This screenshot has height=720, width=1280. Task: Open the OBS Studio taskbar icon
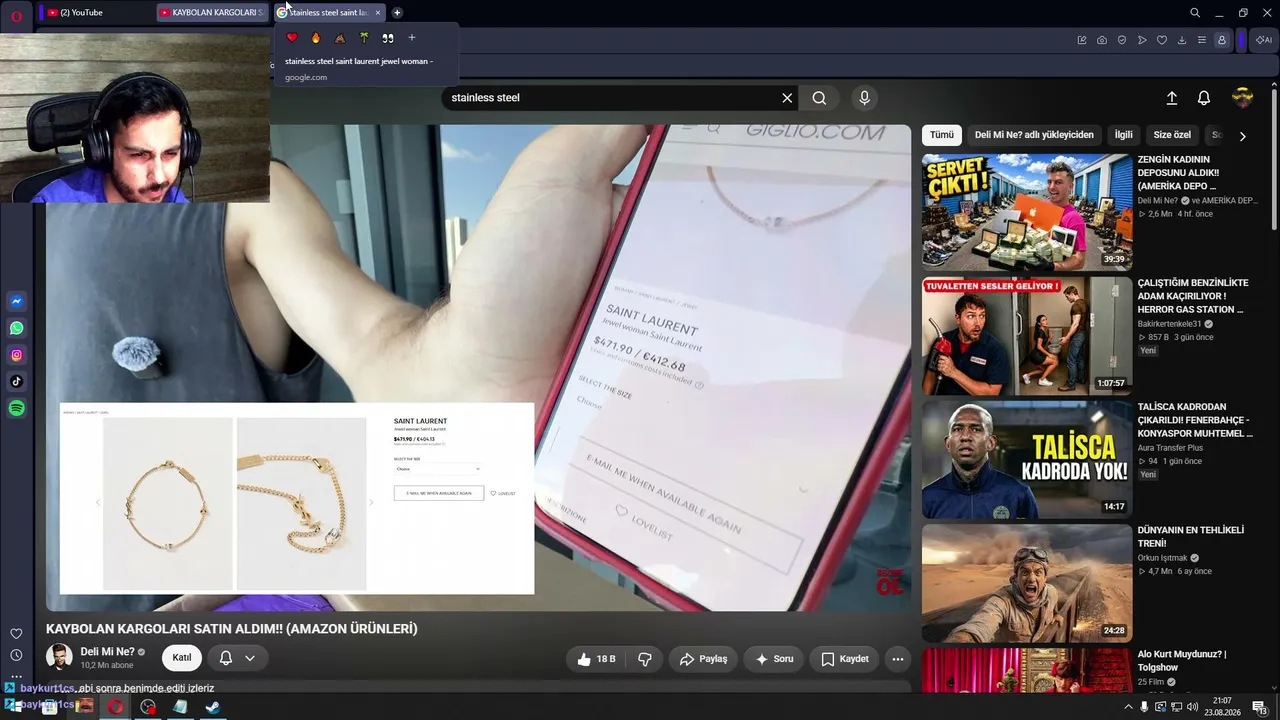click(148, 707)
